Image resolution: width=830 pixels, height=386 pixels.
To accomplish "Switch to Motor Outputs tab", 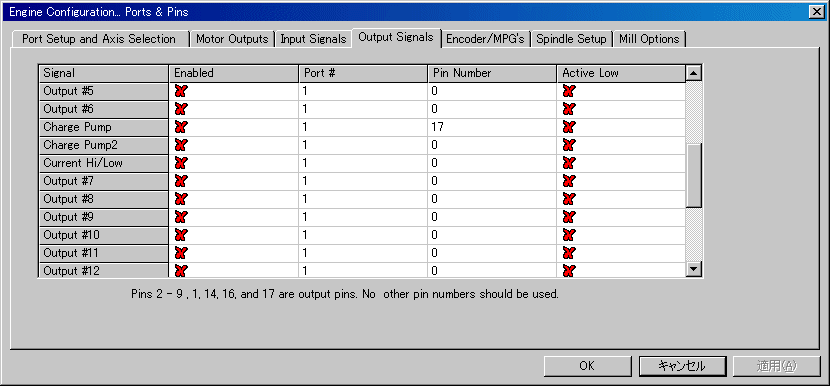I will (x=232, y=39).
